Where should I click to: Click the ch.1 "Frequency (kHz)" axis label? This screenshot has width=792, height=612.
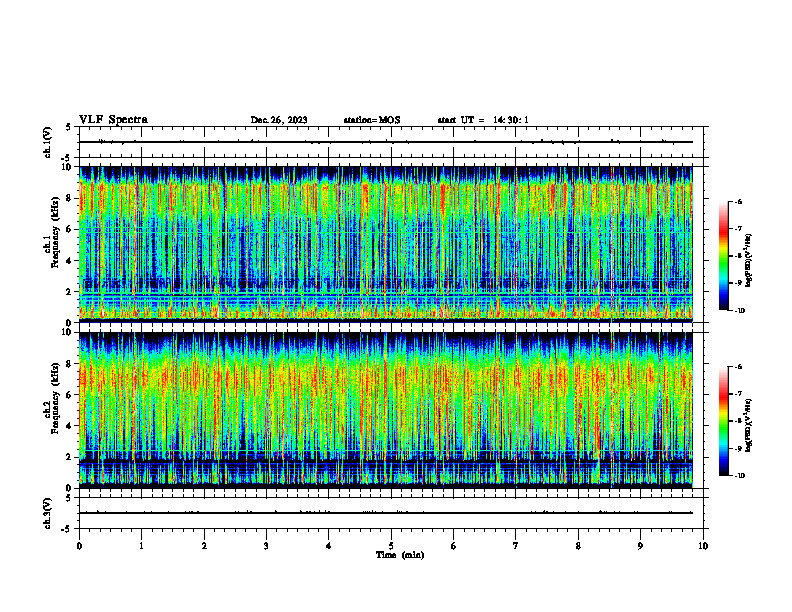(56, 232)
